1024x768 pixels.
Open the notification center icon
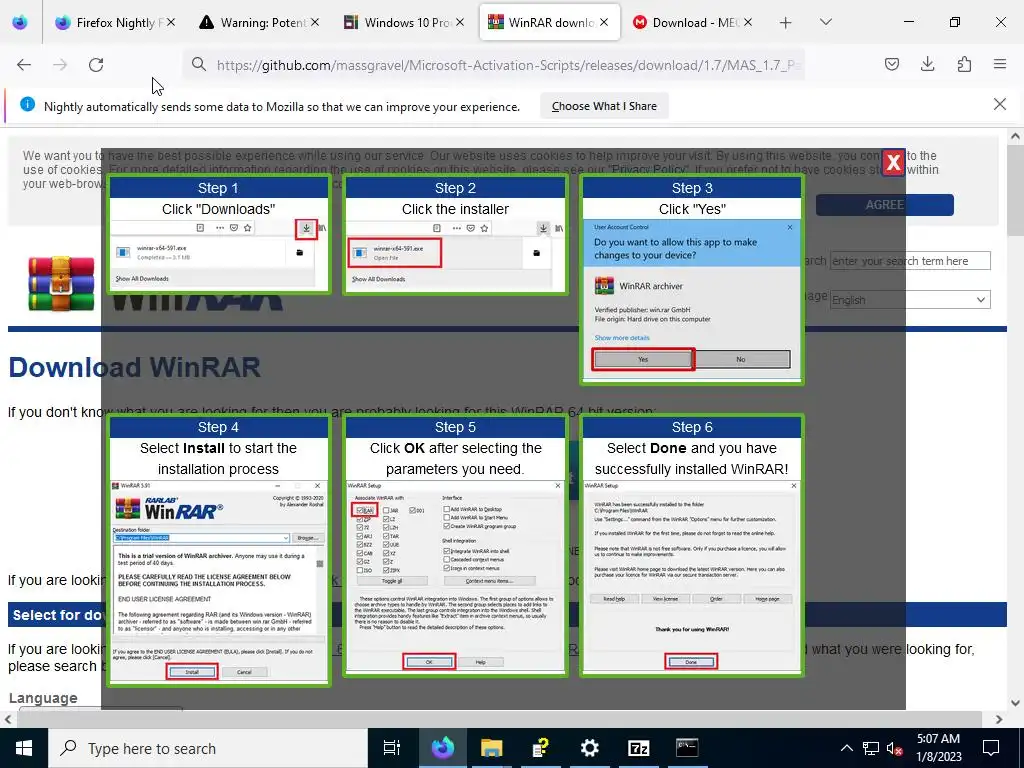(991, 748)
